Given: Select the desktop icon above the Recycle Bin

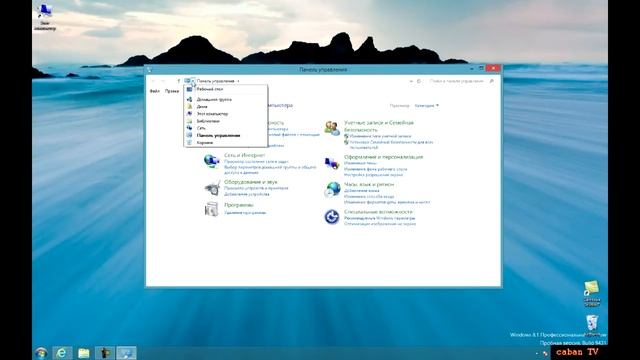Looking at the screenshot, I should (591, 293).
